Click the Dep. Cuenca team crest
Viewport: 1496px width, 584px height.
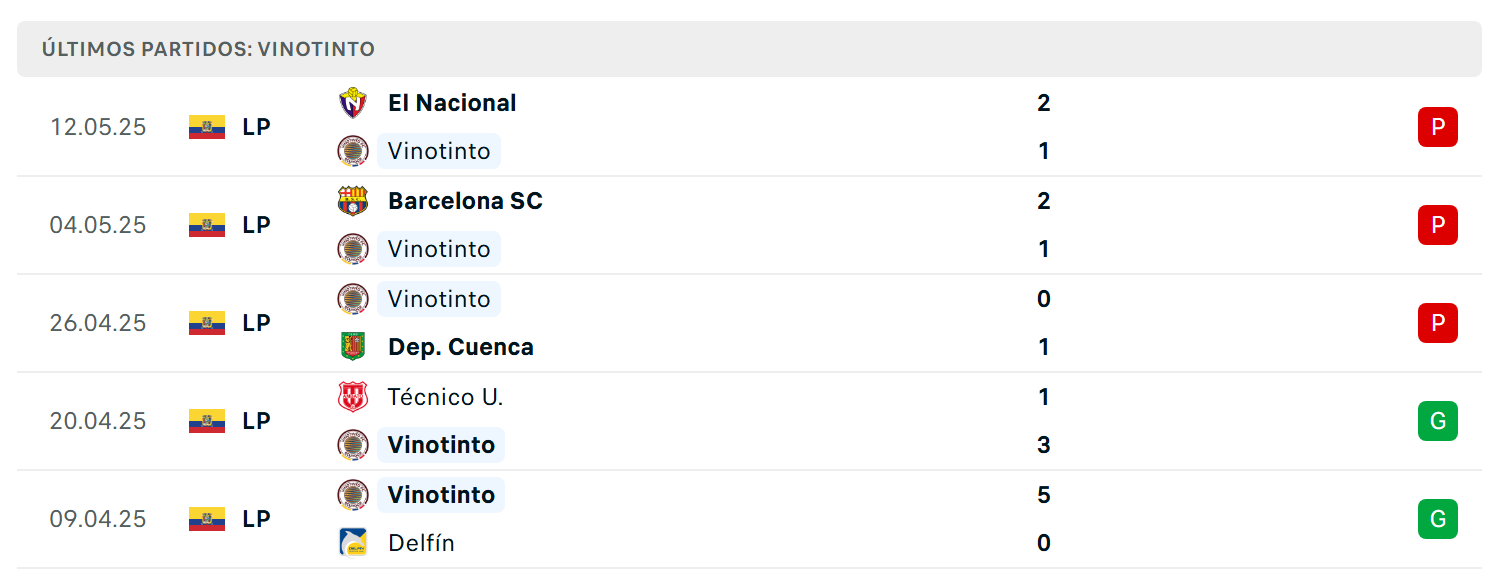coord(352,347)
